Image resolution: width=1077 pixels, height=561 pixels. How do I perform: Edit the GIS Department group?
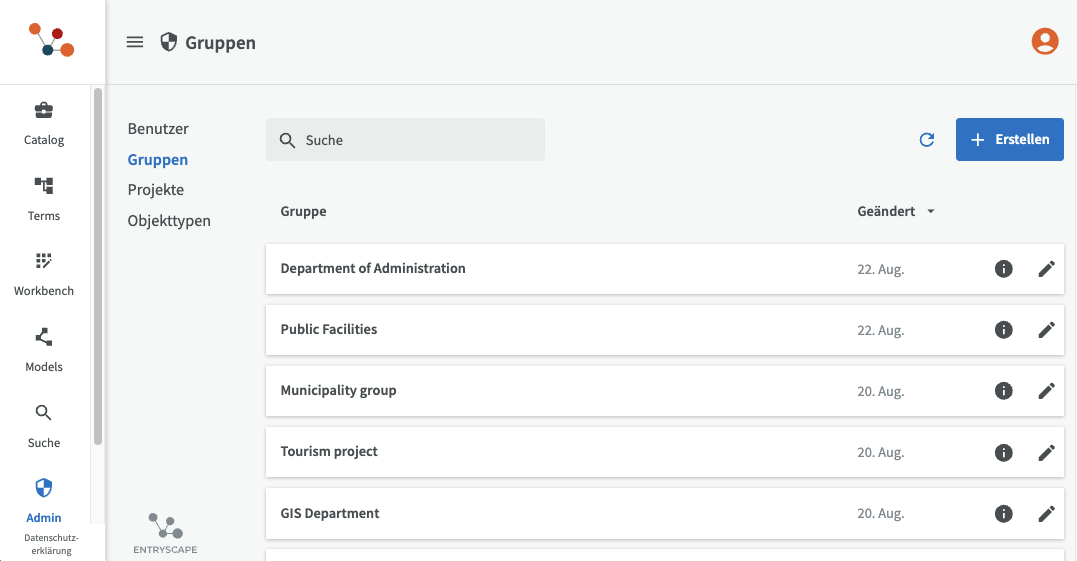tap(1047, 514)
